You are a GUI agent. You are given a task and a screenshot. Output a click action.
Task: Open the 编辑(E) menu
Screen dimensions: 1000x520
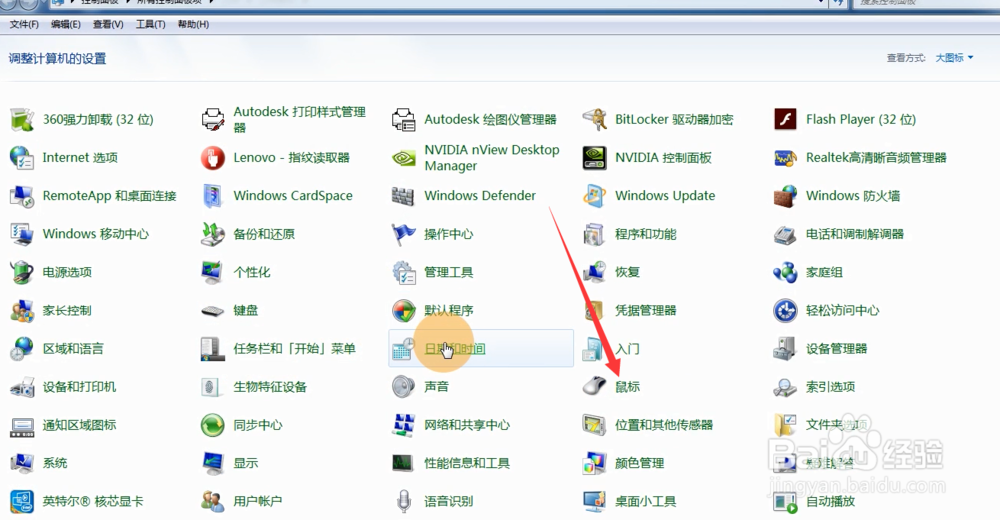[66, 24]
